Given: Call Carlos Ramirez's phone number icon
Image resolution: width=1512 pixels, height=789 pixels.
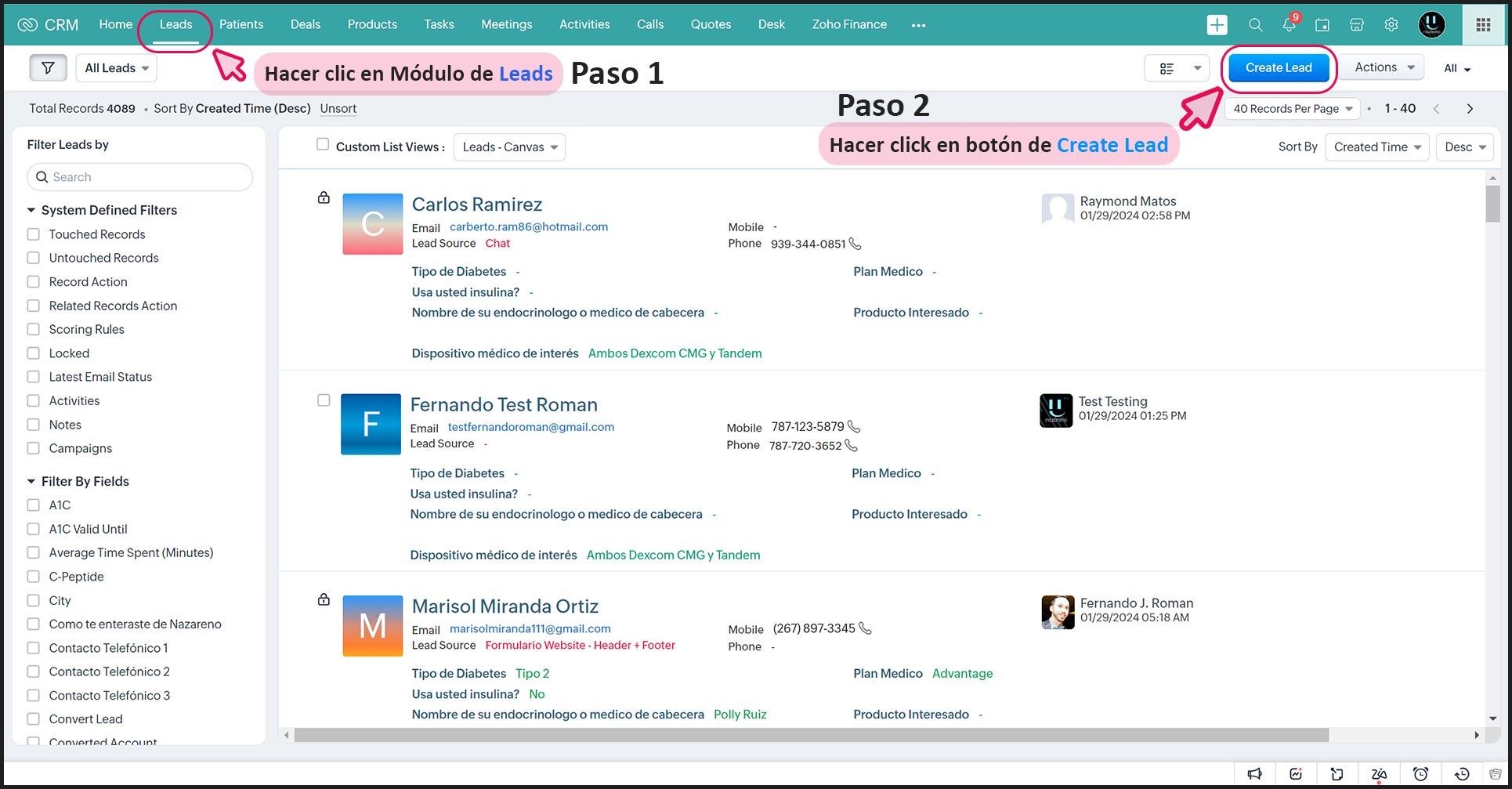Looking at the screenshot, I should pyautogui.click(x=855, y=244).
